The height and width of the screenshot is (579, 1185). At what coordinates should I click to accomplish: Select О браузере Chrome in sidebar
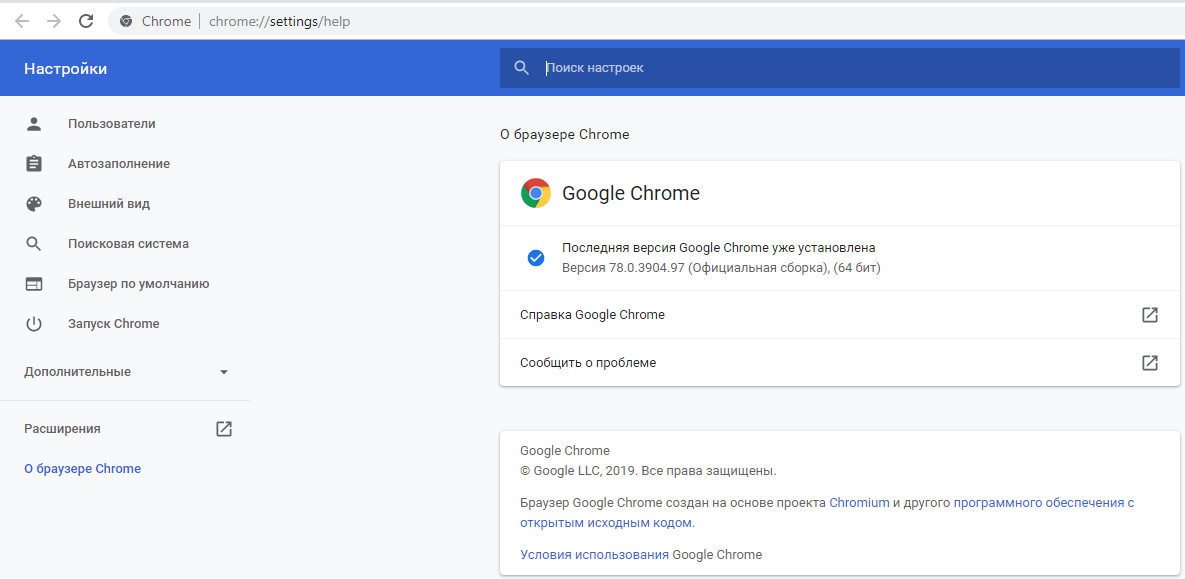pos(82,469)
